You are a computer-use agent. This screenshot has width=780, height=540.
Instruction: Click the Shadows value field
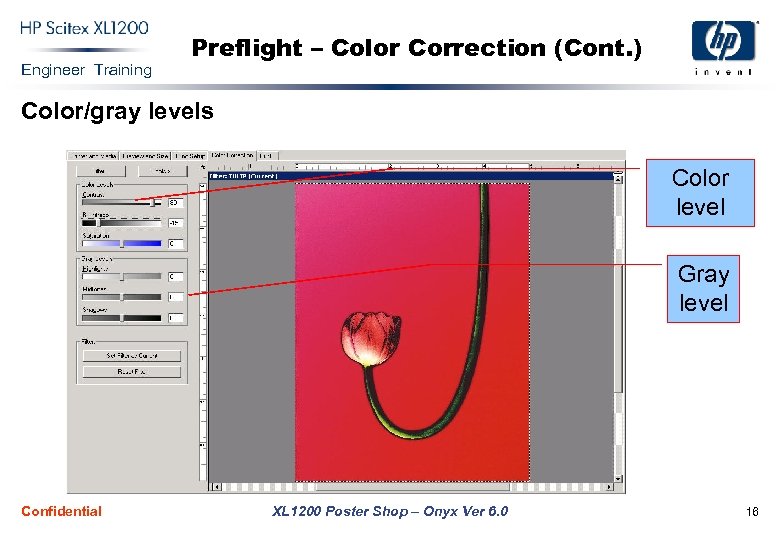point(176,318)
